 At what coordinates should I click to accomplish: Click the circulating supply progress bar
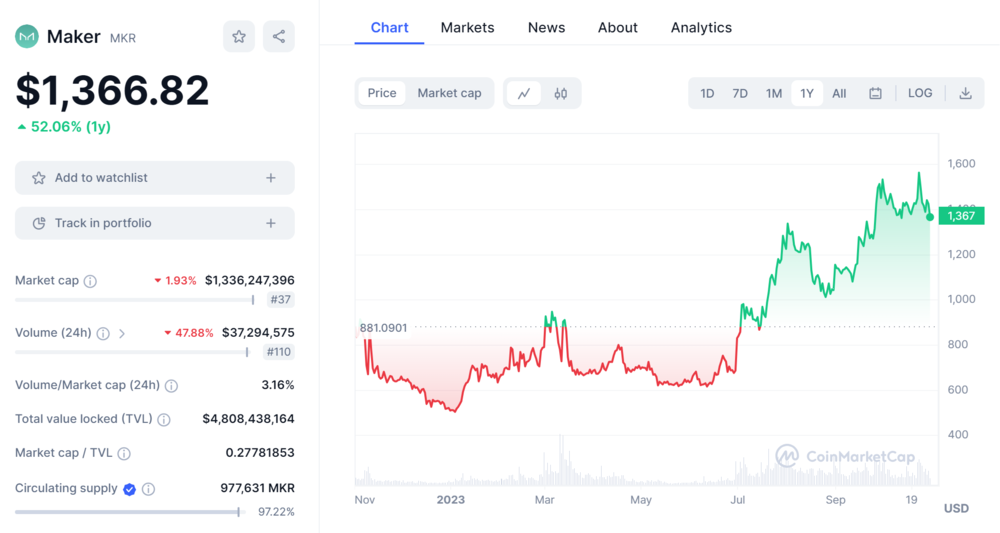[128, 512]
